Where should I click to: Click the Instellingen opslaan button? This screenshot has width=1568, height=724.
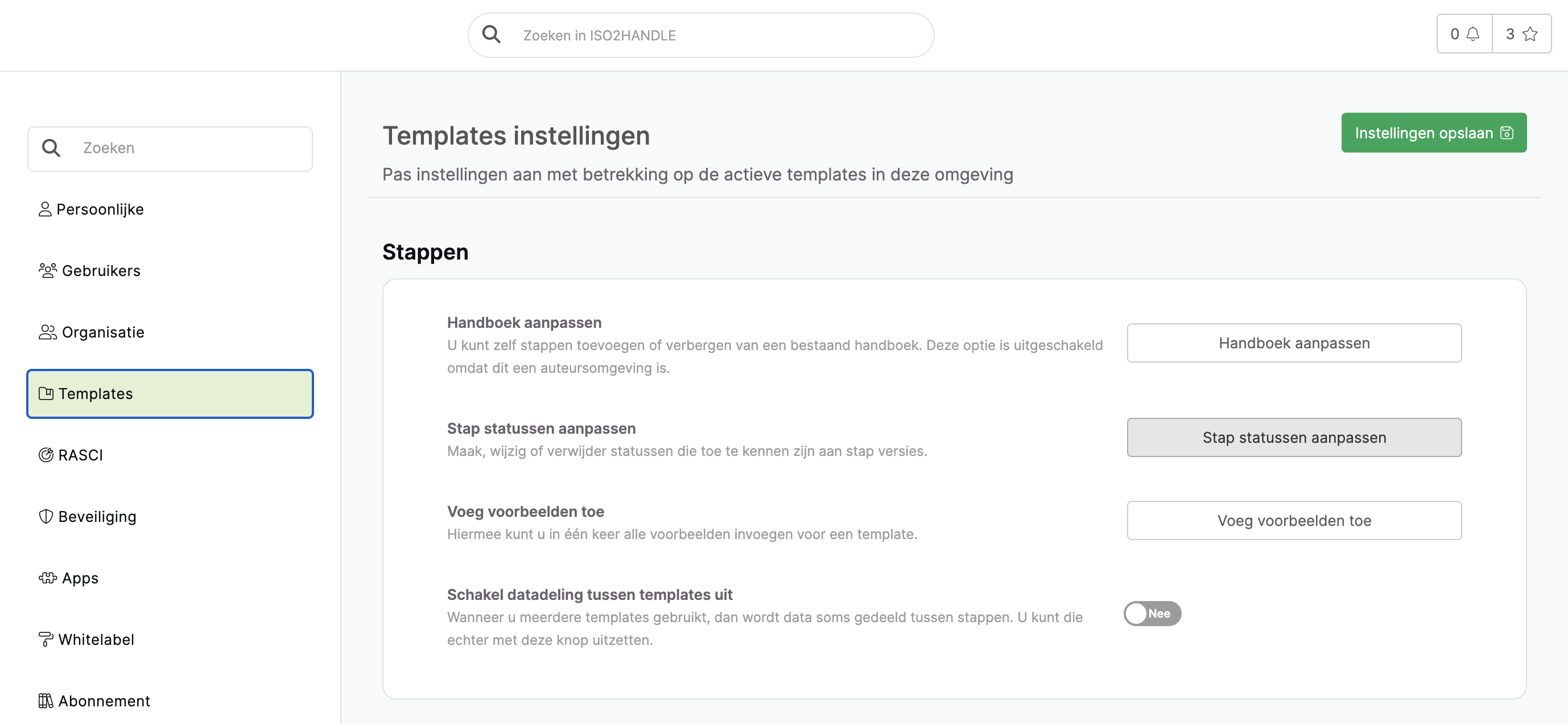tap(1434, 133)
